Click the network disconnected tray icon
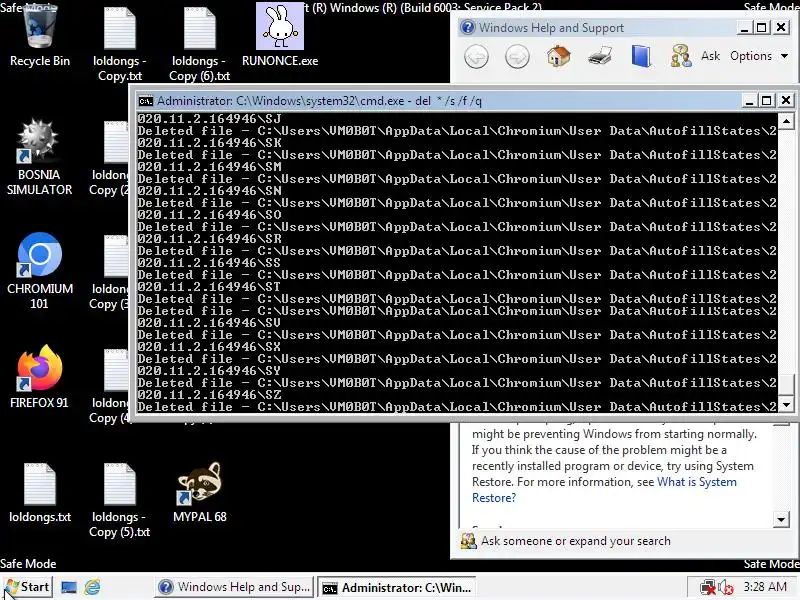800x600 pixels. [x=708, y=587]
